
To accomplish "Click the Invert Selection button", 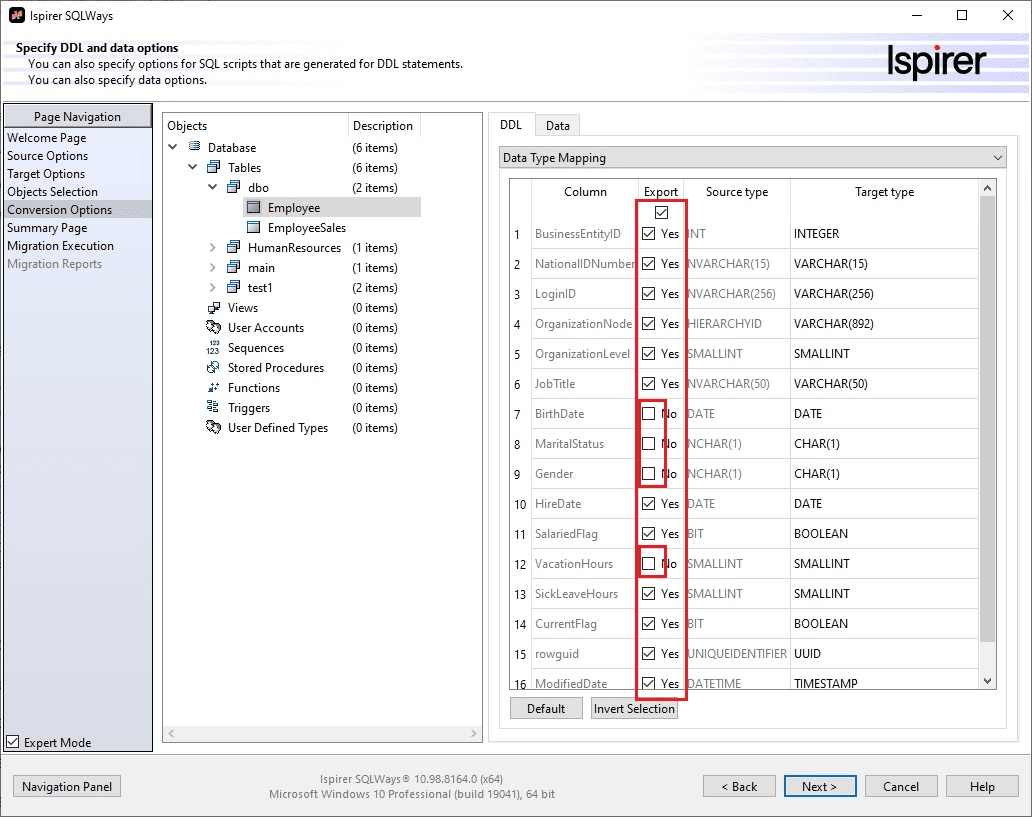I will pyautogui.click(x=634, y=709).
